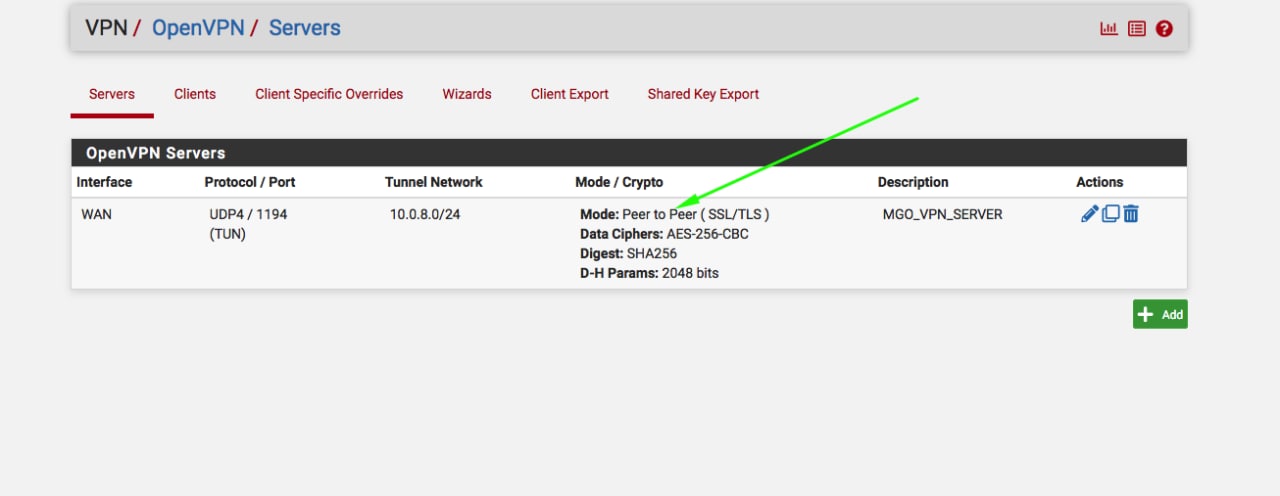This screenshot has height=496, width=1280.
Task: Select the Digest: SHA256 text
Action: click(628, 253)
